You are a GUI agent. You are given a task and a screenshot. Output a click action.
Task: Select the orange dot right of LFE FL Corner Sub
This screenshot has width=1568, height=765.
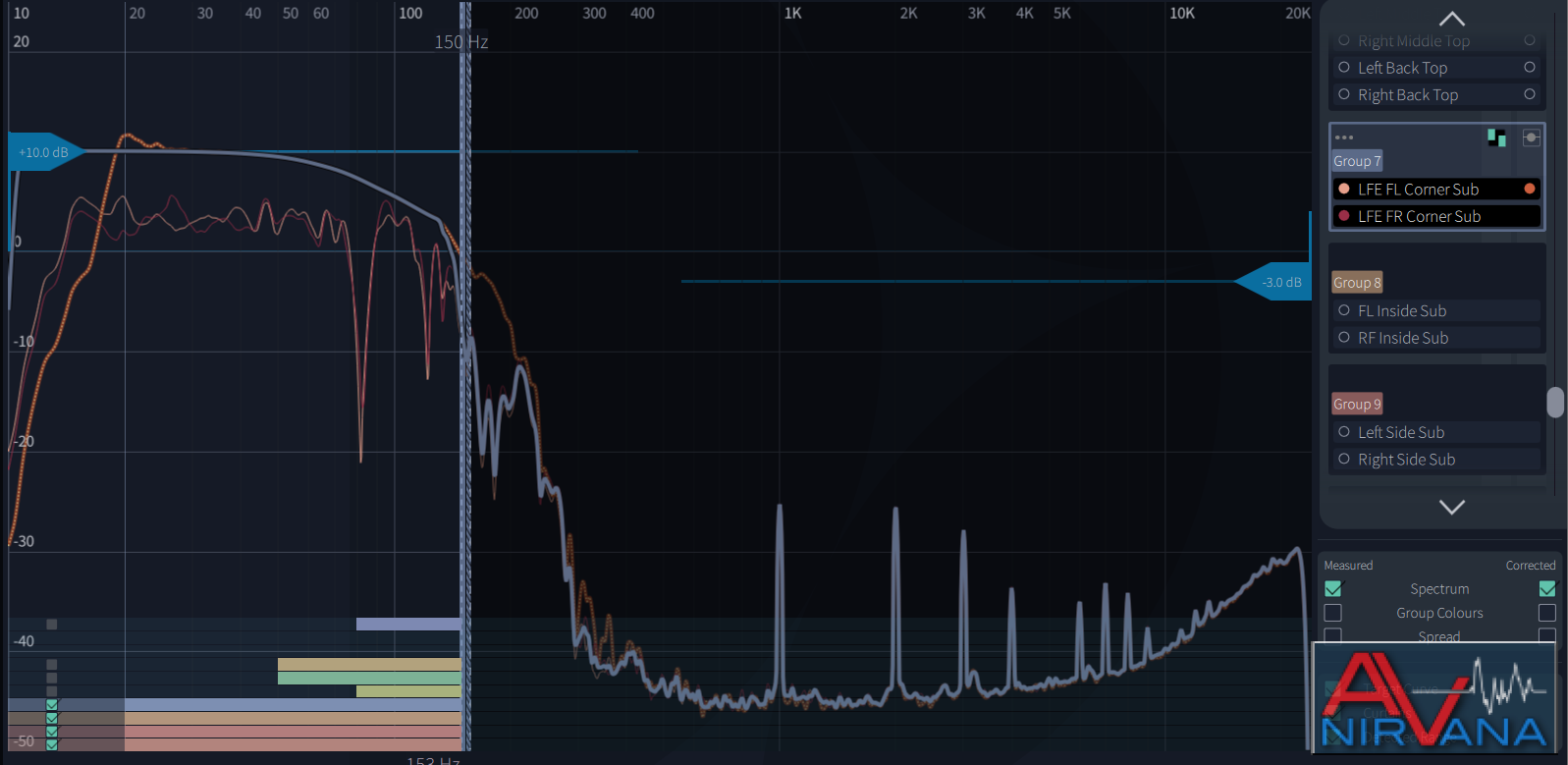click(x=1530, y=189)
